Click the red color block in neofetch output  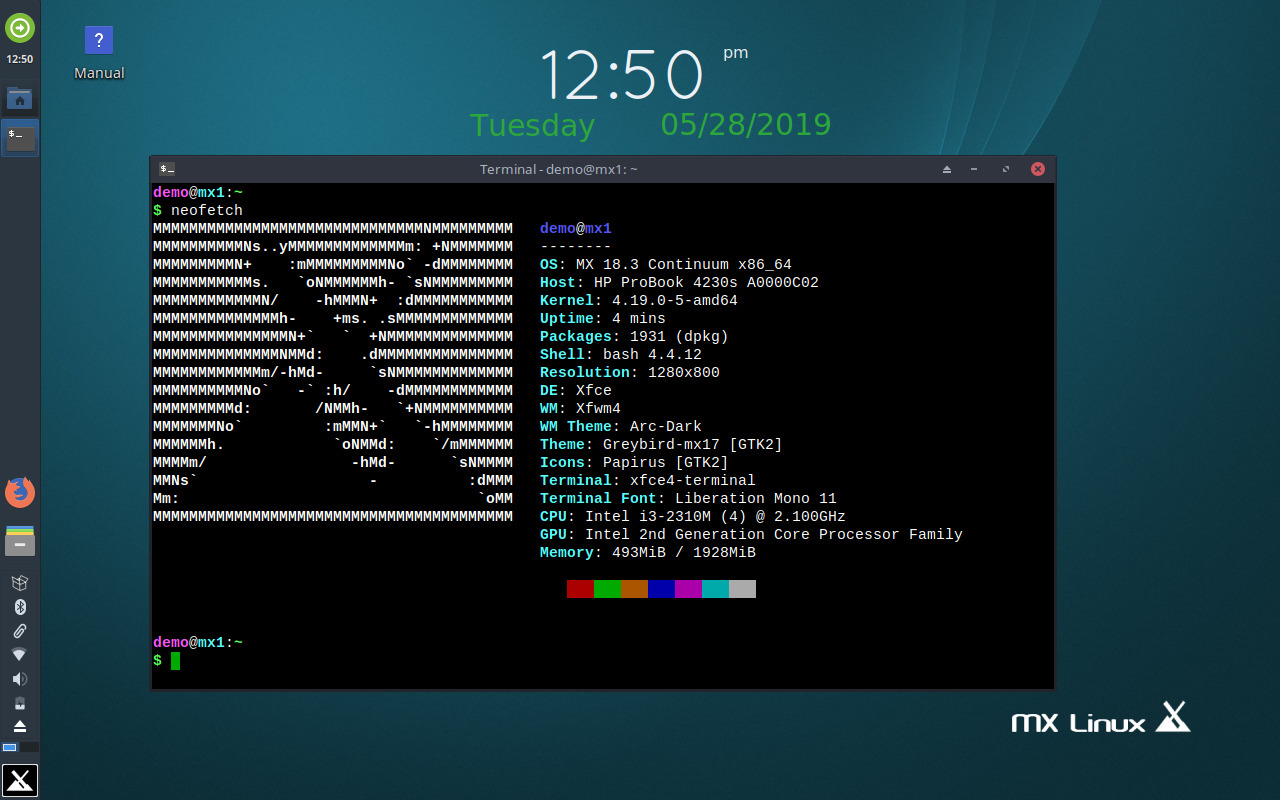click(580, 589)
